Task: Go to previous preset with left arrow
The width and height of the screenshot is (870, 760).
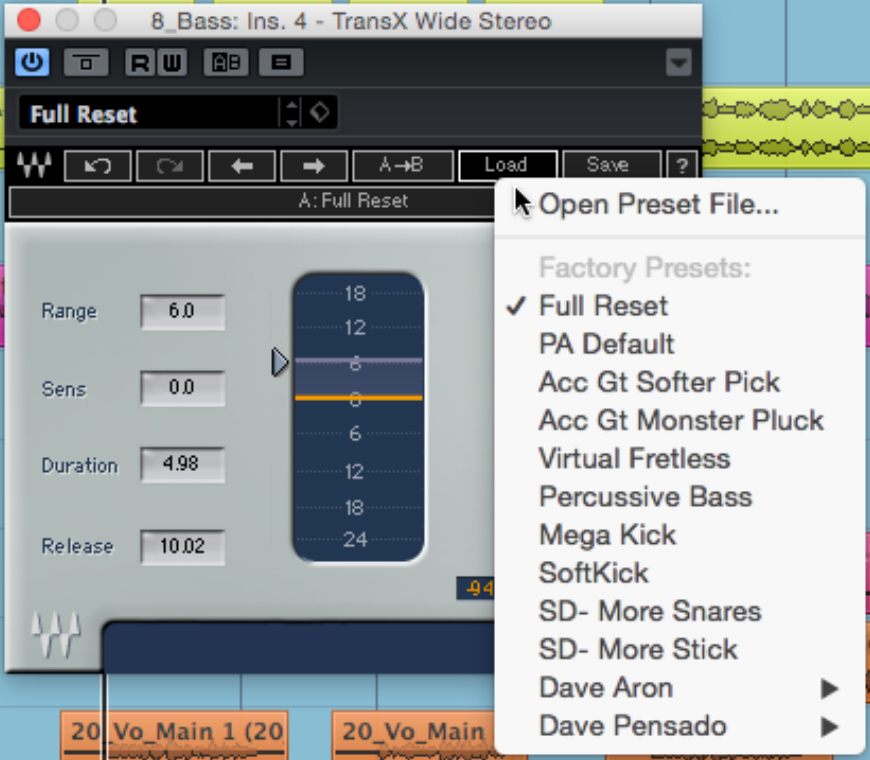Action: pyautogui.click(x=242, y=165)
